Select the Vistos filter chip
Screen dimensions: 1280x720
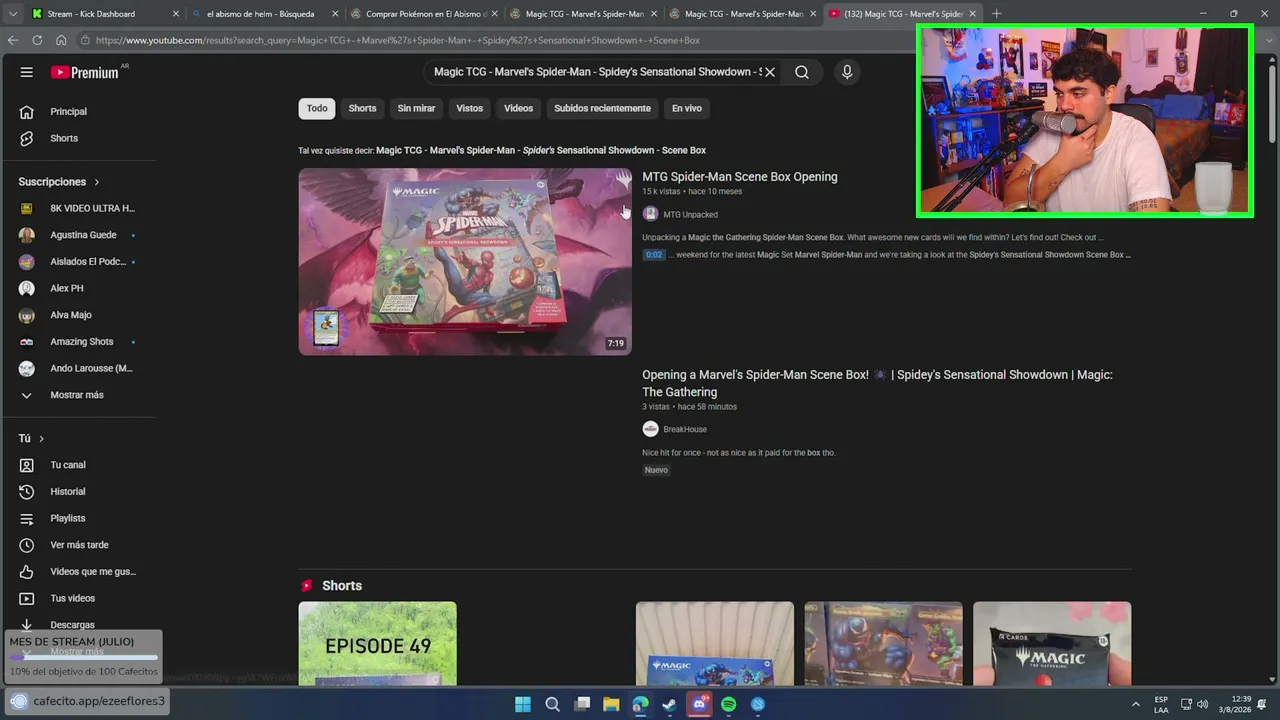(x=470, y=108)
